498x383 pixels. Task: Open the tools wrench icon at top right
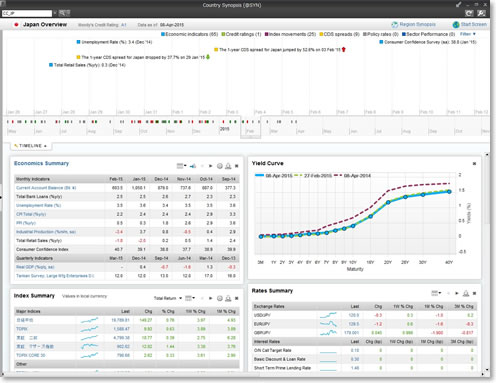pos(481,13)
